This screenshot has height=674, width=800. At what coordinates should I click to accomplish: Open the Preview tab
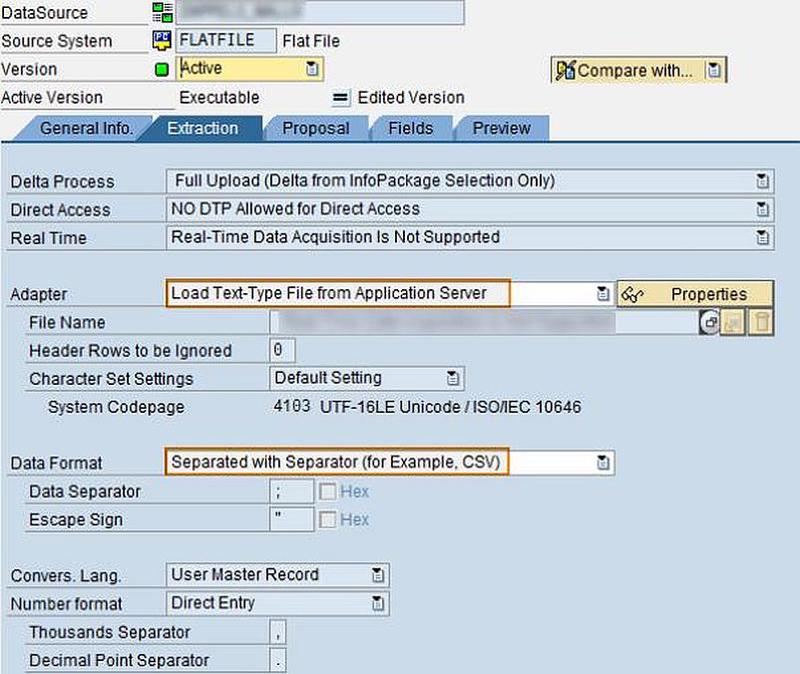(x=501, y=128)
